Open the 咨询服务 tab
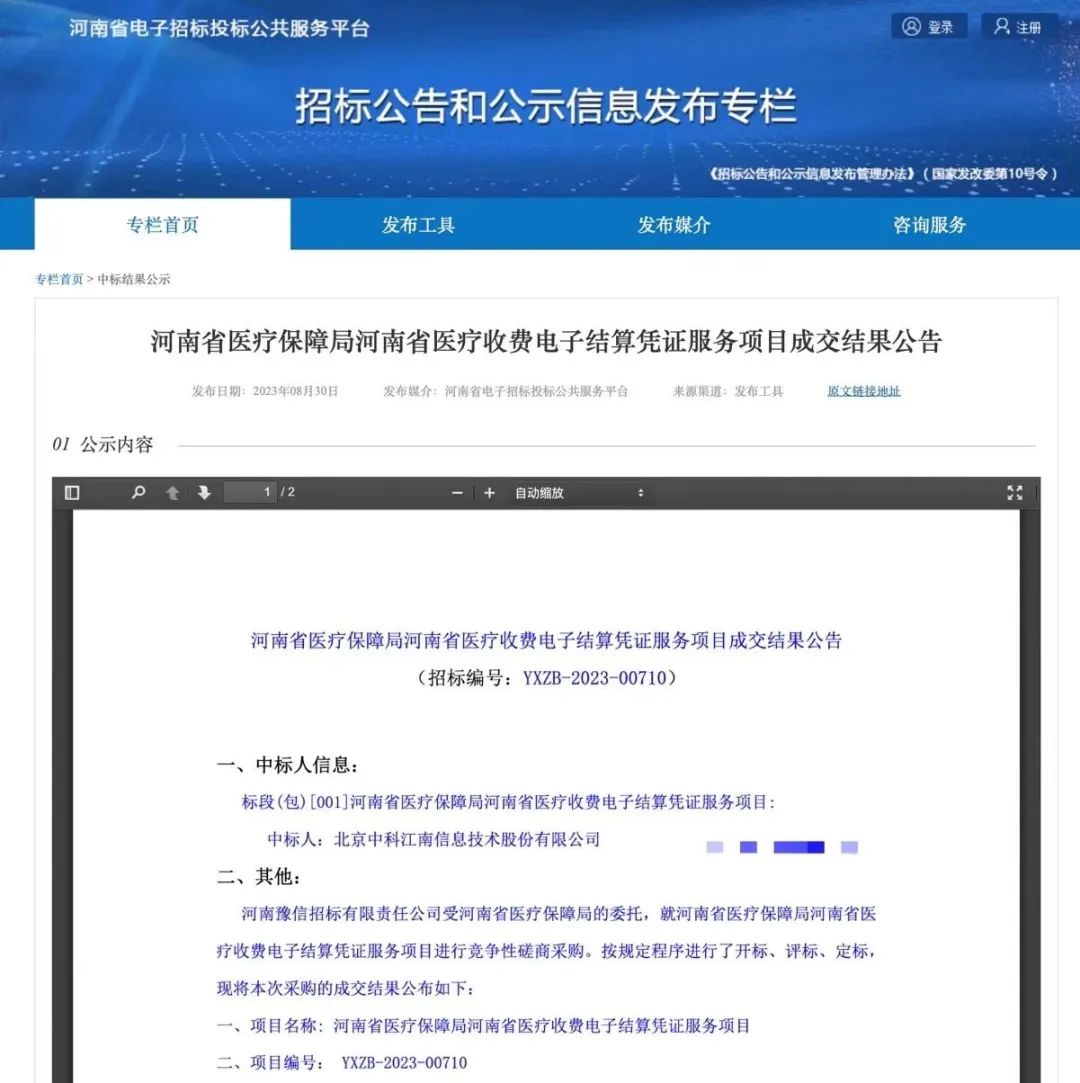 (929, 224)
